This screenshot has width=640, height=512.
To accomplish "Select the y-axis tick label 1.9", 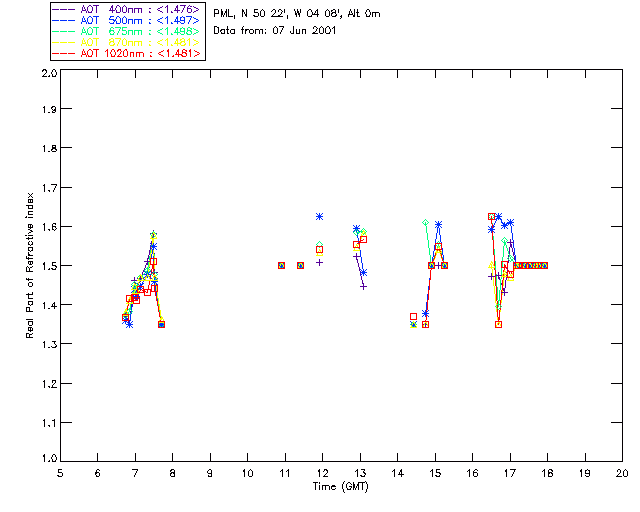I will tap(49, 109).
